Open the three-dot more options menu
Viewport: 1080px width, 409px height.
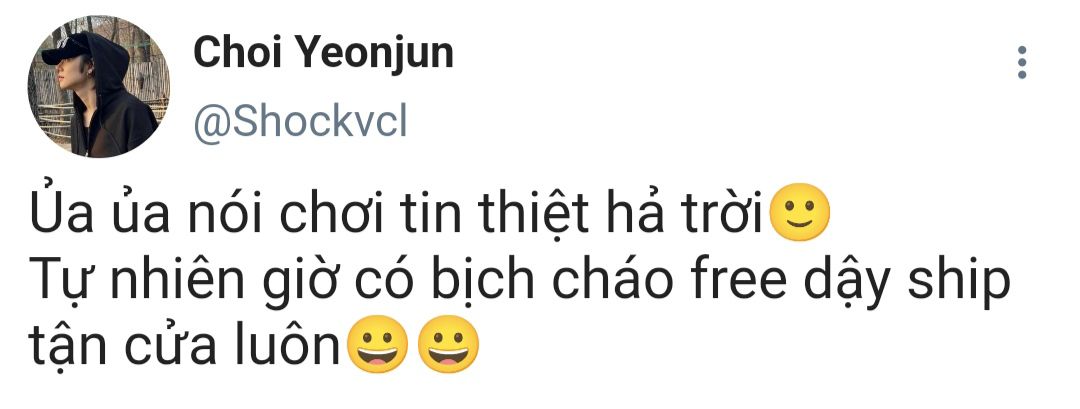click(x=1021, y=63)
